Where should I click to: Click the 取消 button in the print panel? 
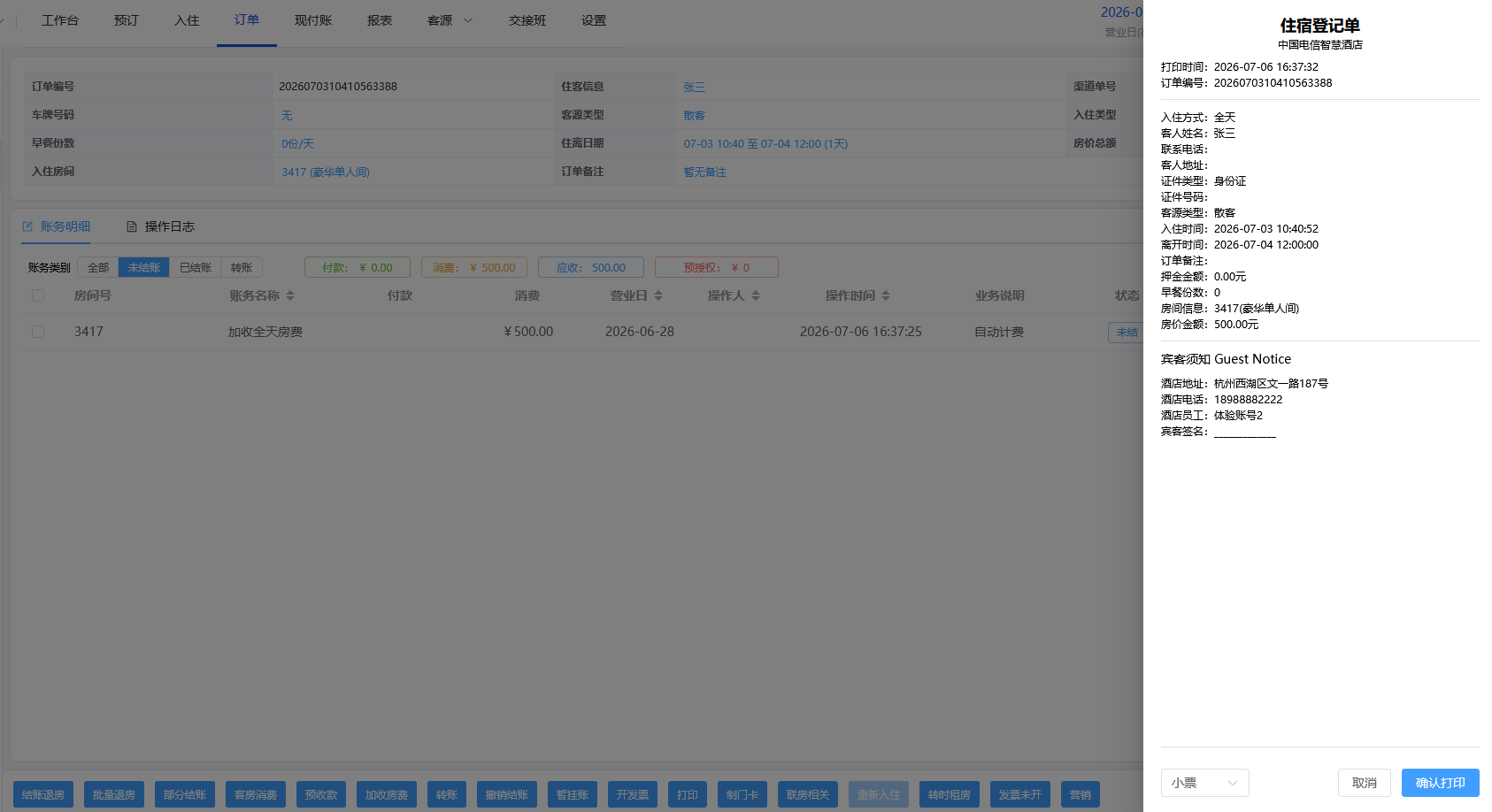tap(1364, 783)
